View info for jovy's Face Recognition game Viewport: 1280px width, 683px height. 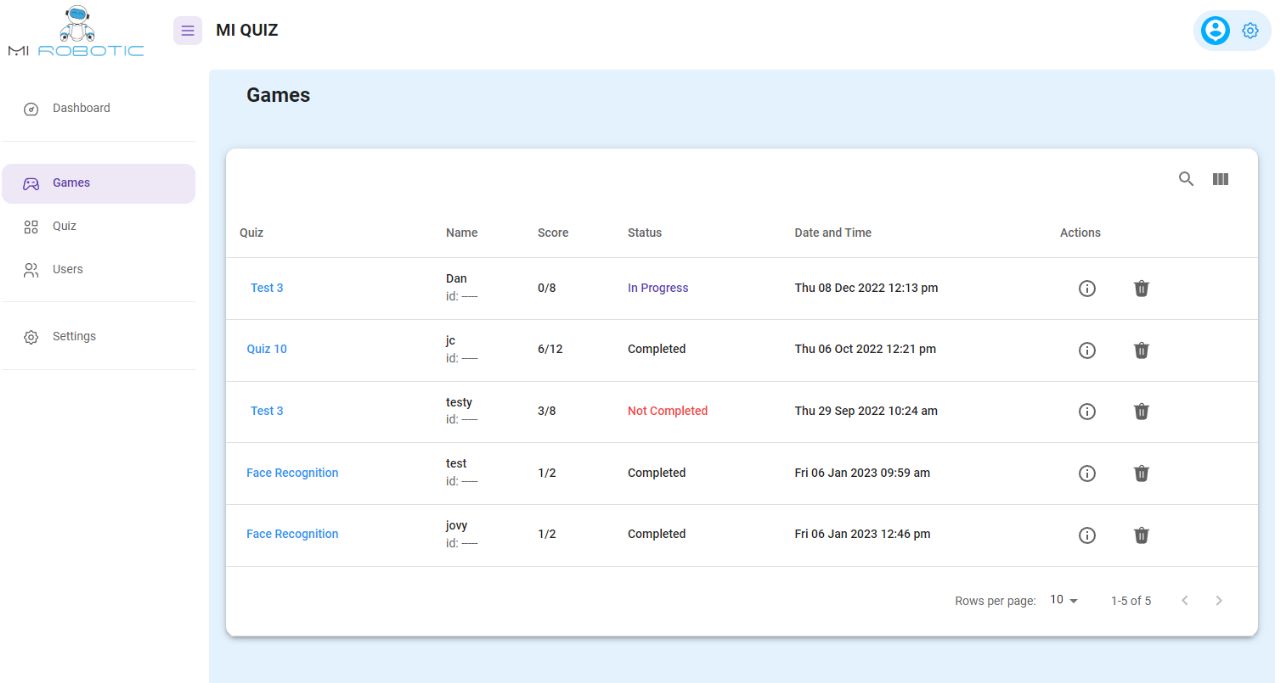click(x=1087, y=535)
